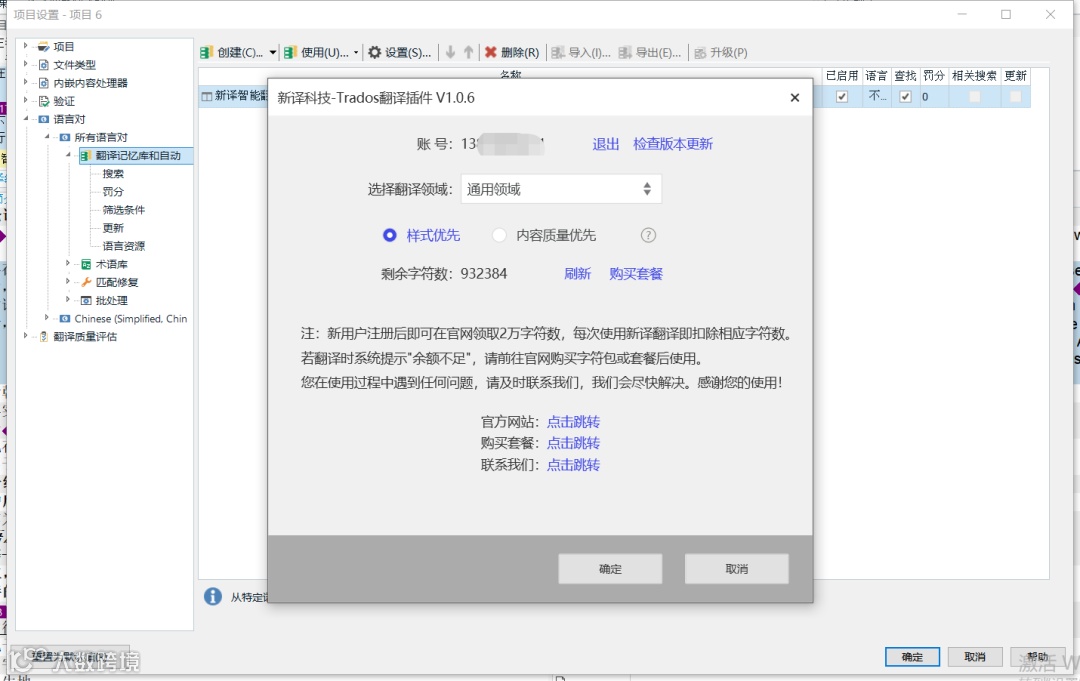Viewport: 1080px width, 681px height.
Task: Select 翻译质量评估 tree node
Action: pyautogui.click(x=85, y=337)
